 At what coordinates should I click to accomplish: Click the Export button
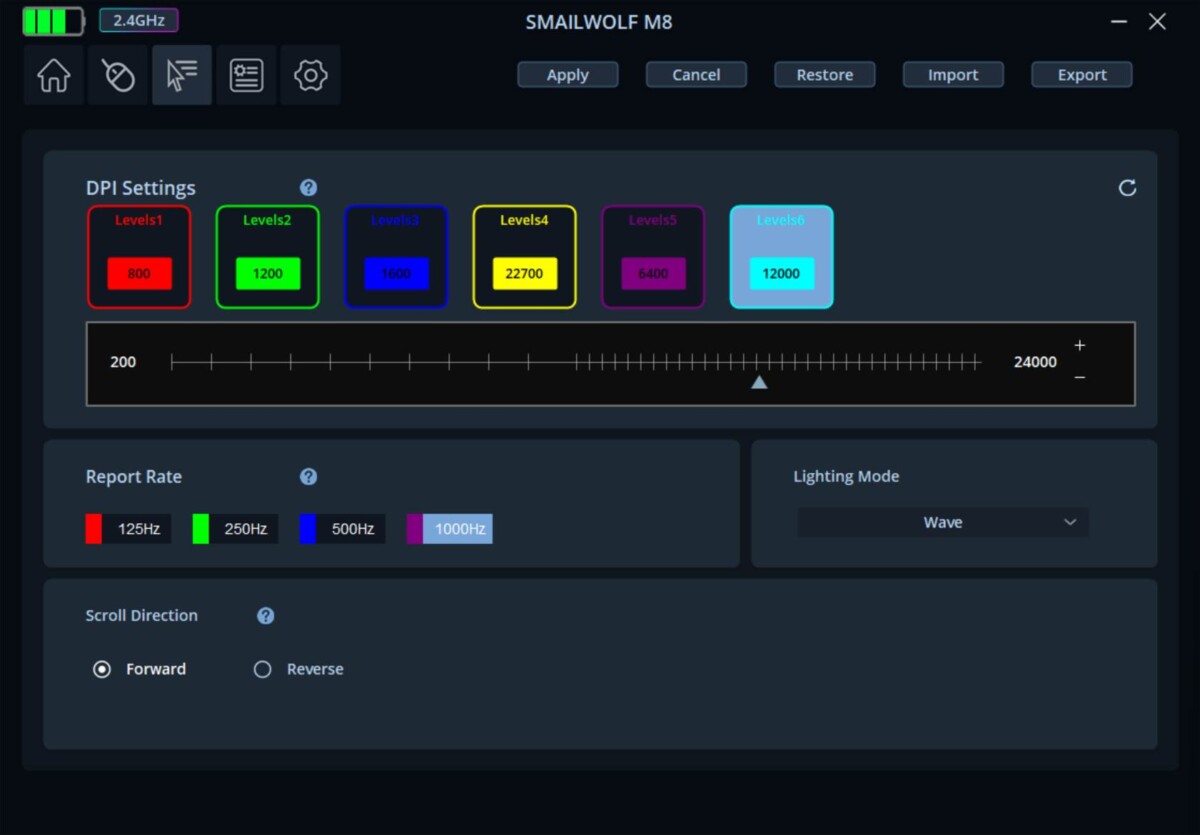(x=1081, y=75)
